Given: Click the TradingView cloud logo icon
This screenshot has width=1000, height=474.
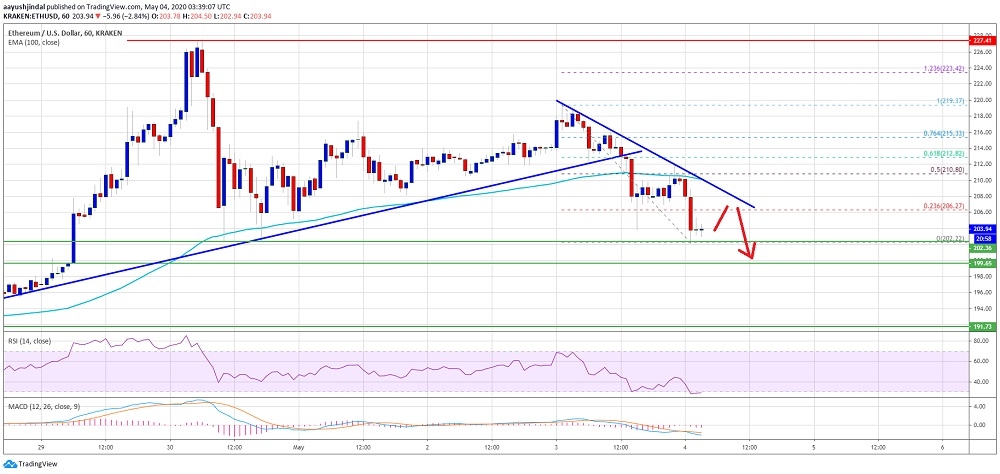Looking at the screenshot, I should [10, 465].
